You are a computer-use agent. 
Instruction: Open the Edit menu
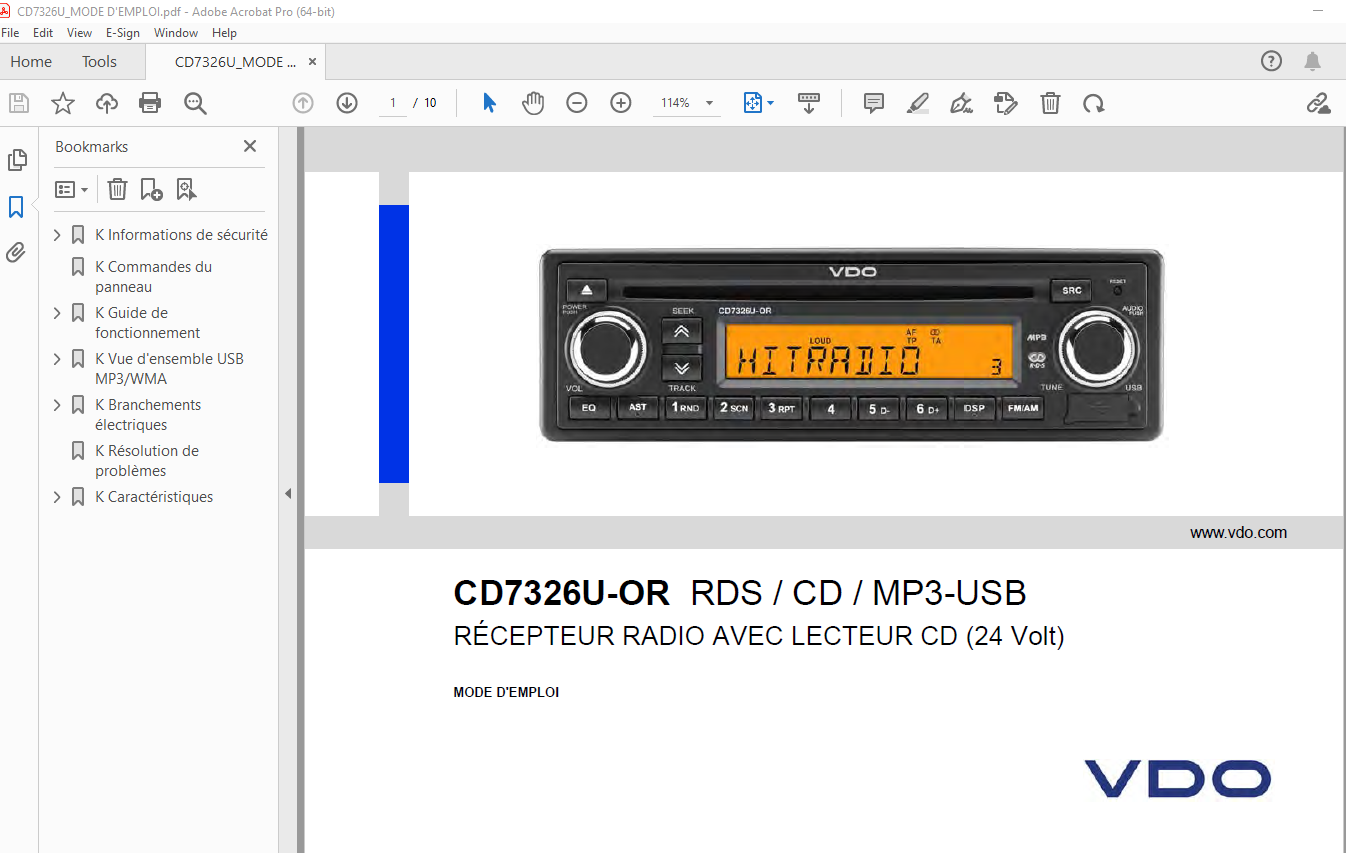pyautogui.click(x=43, y=33)
